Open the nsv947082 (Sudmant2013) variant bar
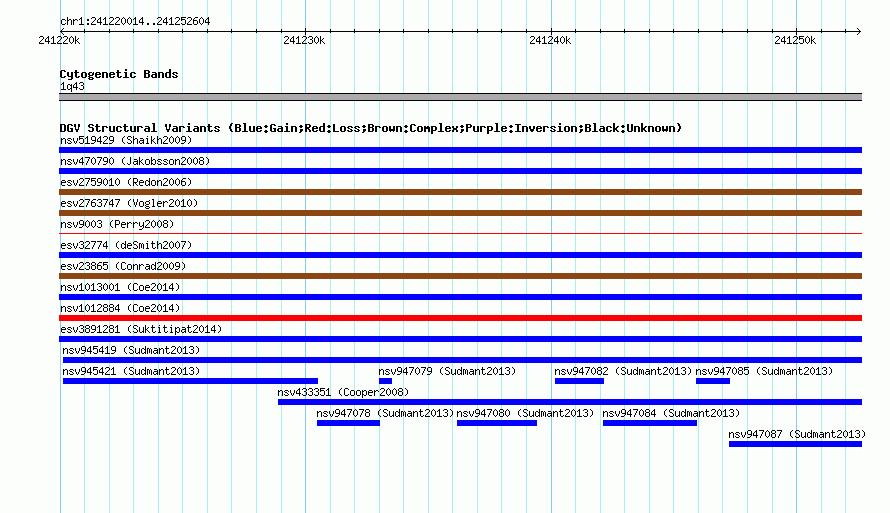Image resolution: width=890 pixels, height=513 pixels. point(579,381)
